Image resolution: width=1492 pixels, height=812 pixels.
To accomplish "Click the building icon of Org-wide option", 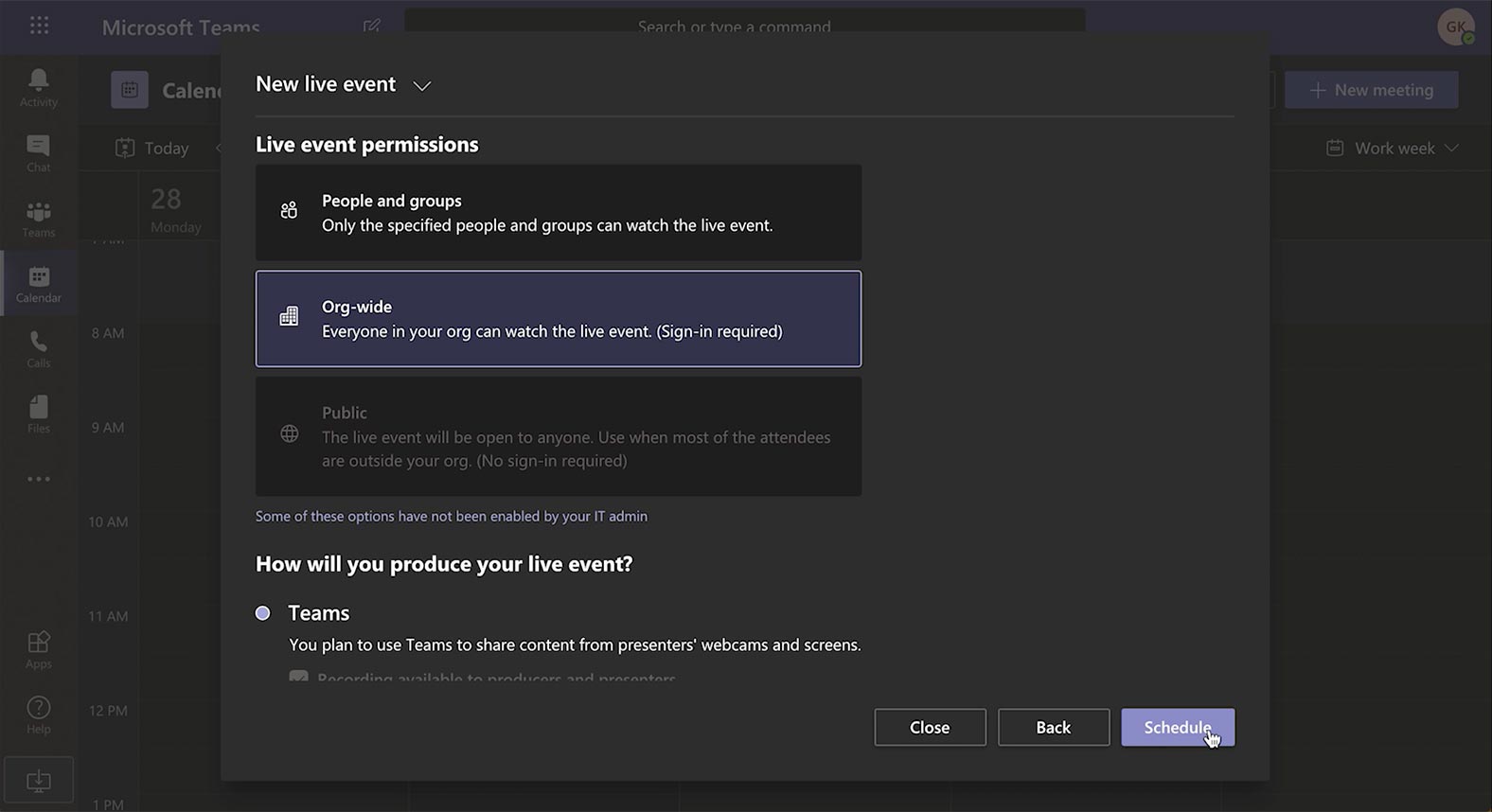I will click(289, 316).
